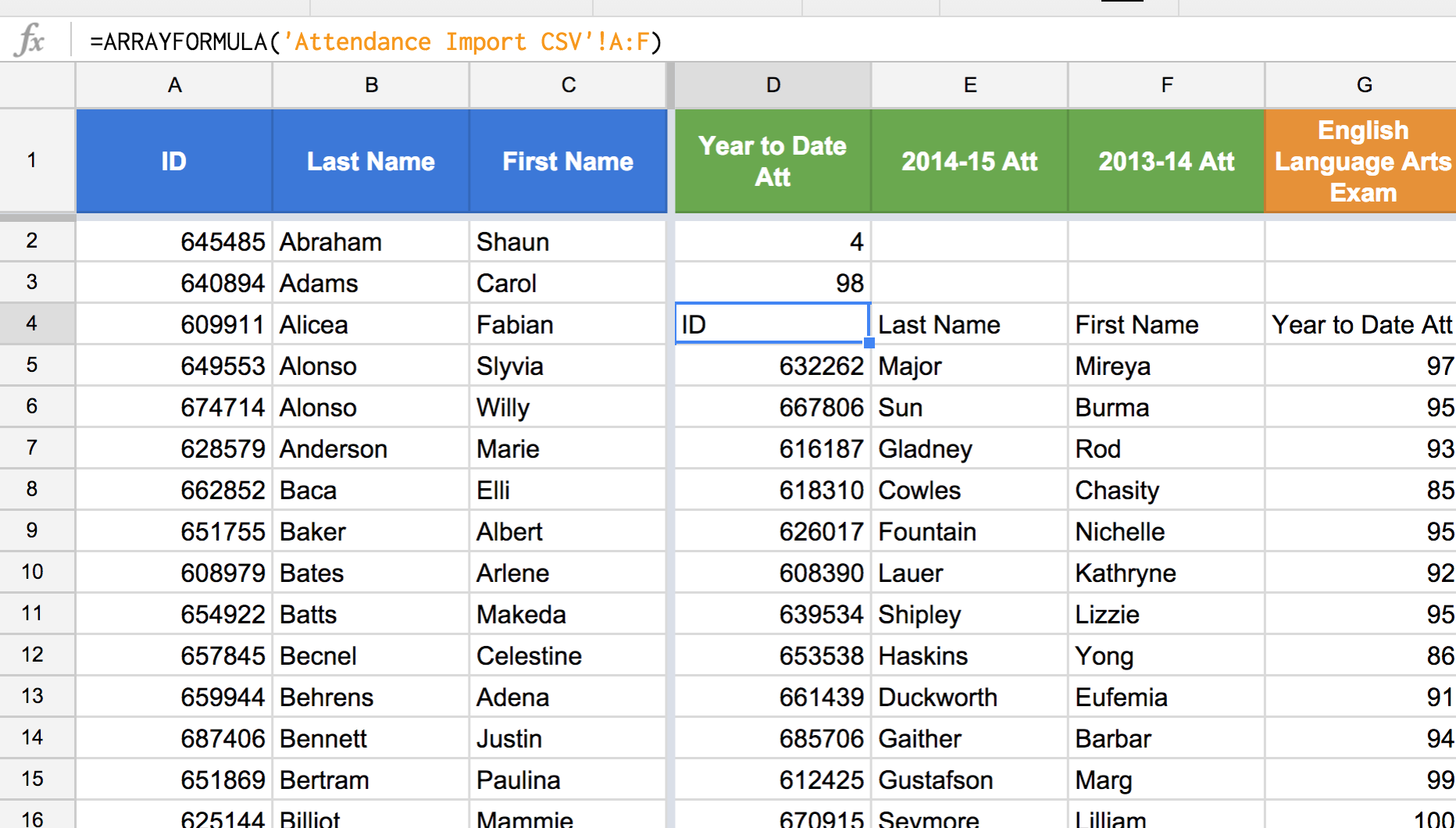Select cell with ID 632262
This screenshot has width=1456, height=828.
pos(773,366)
